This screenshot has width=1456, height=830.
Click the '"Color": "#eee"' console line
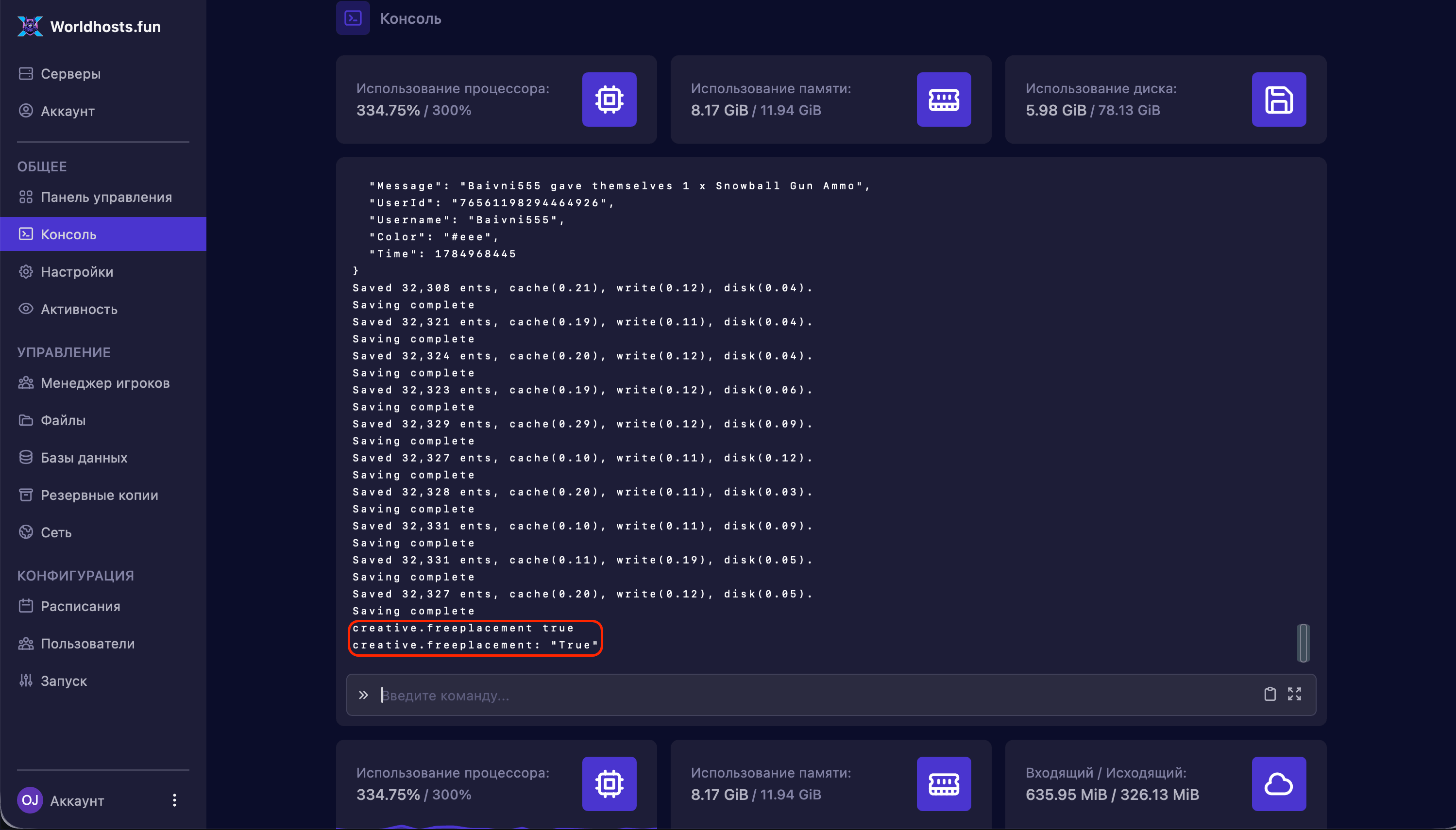[434, 236]
